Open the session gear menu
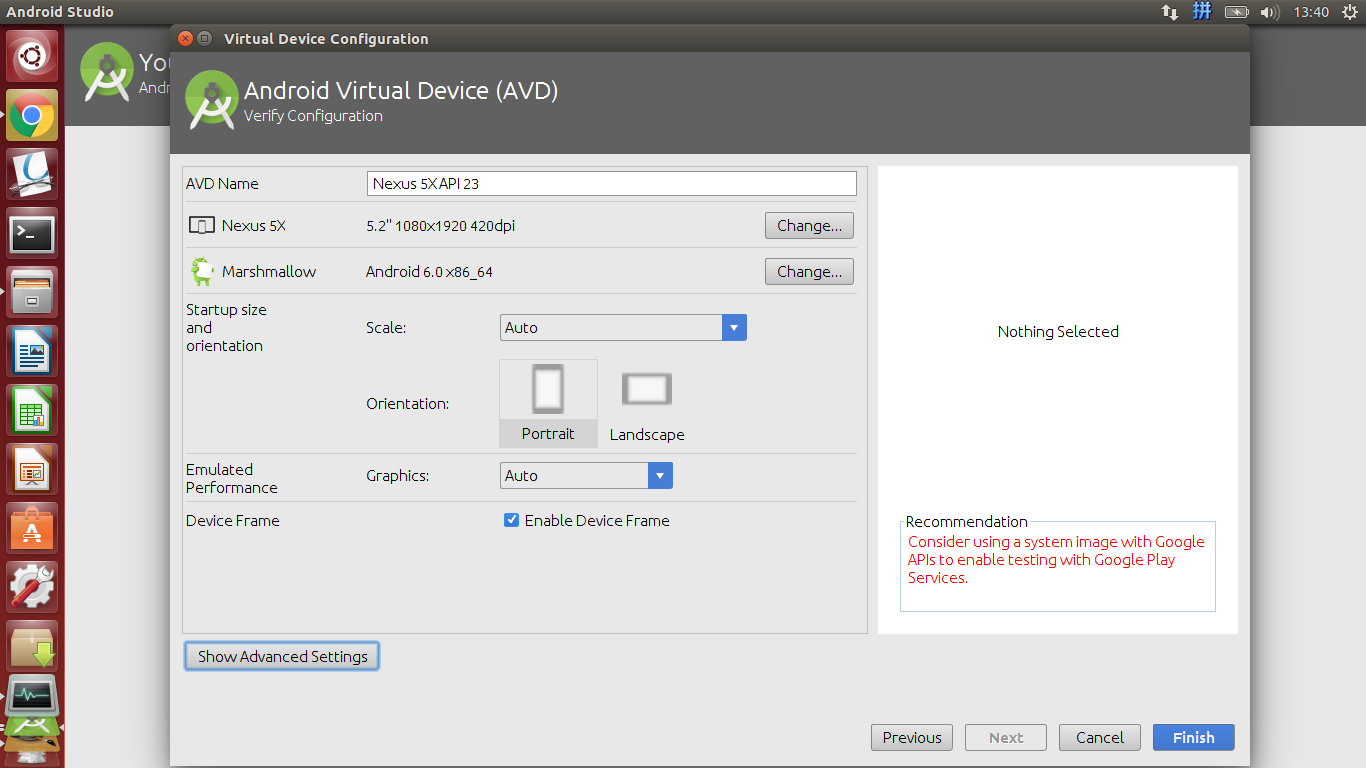The width and height of the screenshot is (1366, 768). (1350, 12)
